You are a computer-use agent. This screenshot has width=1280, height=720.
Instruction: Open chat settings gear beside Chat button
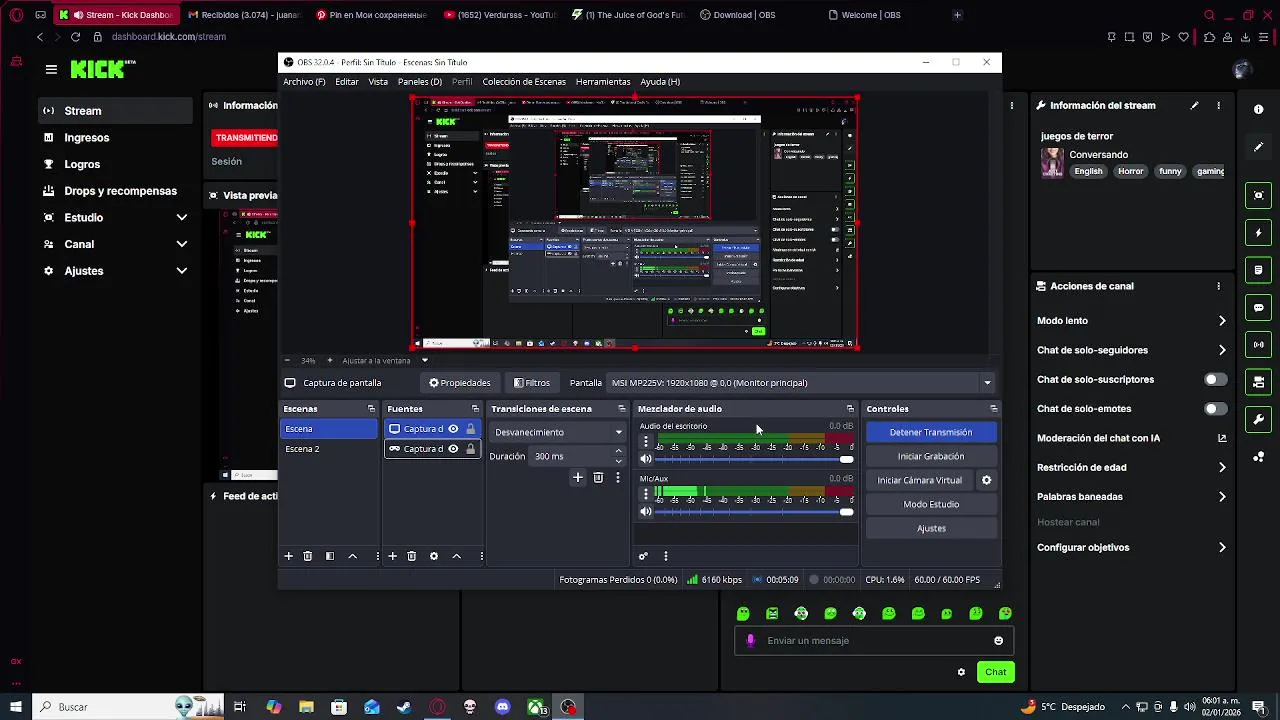pyautogui.click(x=961, y=672)
